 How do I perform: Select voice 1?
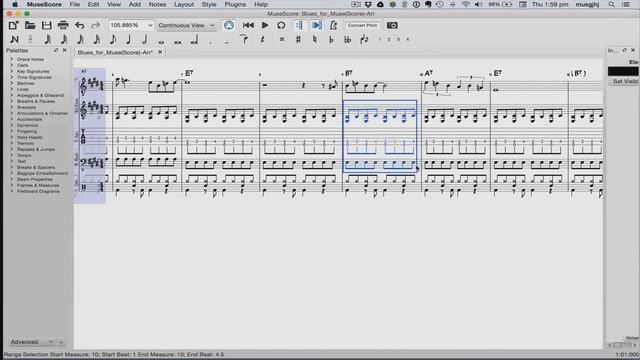click(x=380, y=40)
